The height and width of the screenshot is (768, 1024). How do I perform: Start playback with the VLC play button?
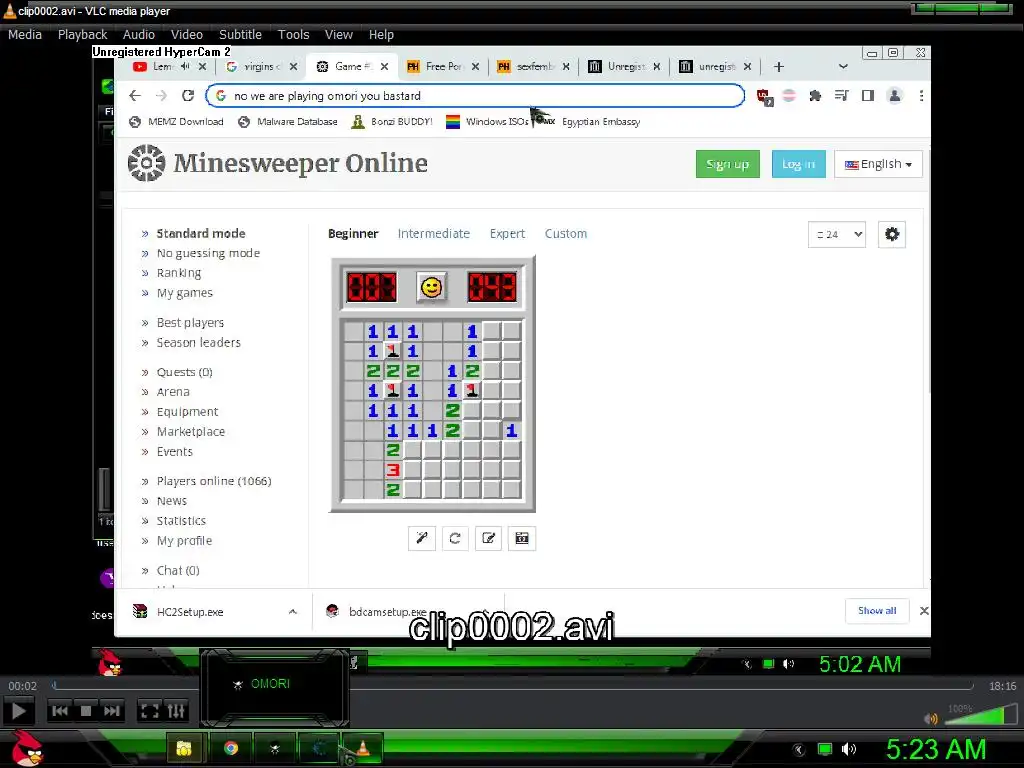pos(19,711)
